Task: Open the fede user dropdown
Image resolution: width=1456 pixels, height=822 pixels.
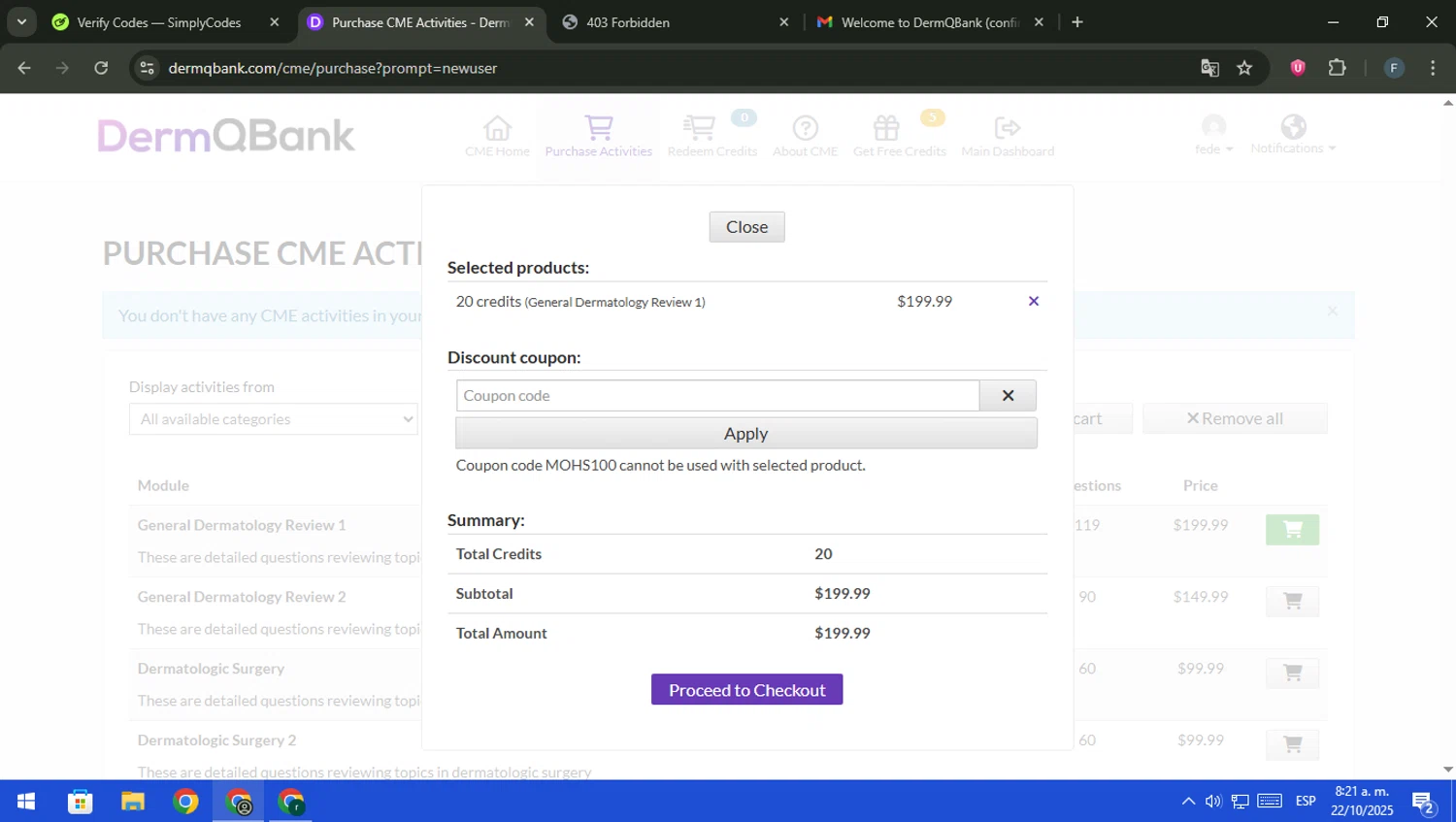Action: (x=1213, y=136)
